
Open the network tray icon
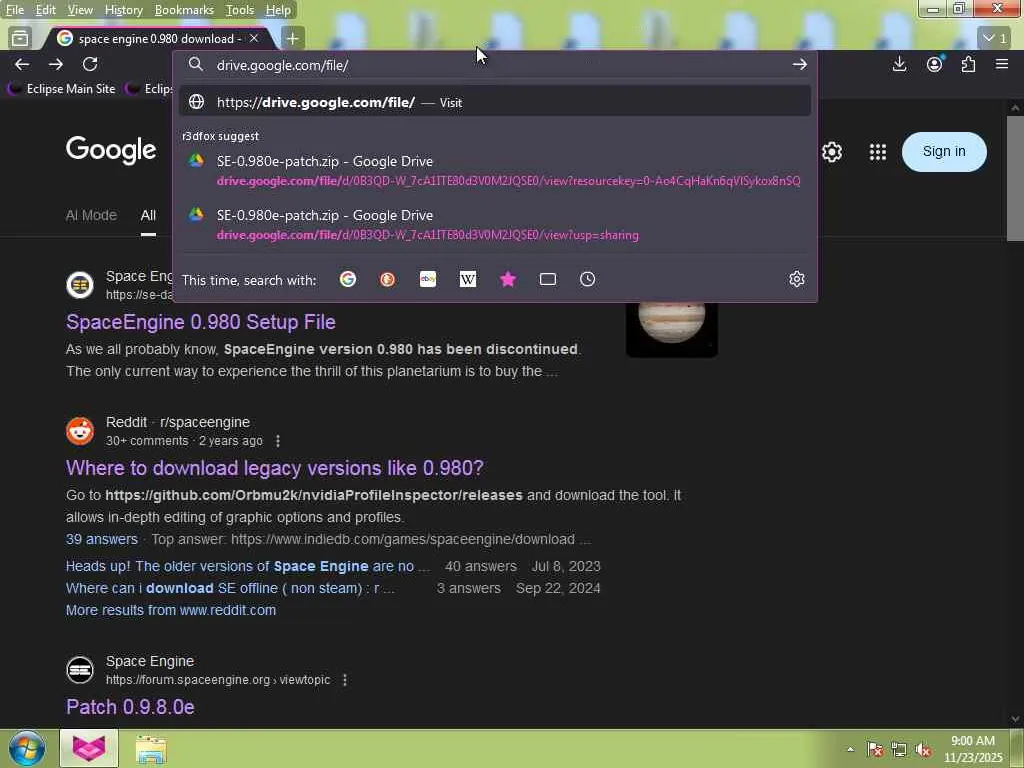click(899, 750)
